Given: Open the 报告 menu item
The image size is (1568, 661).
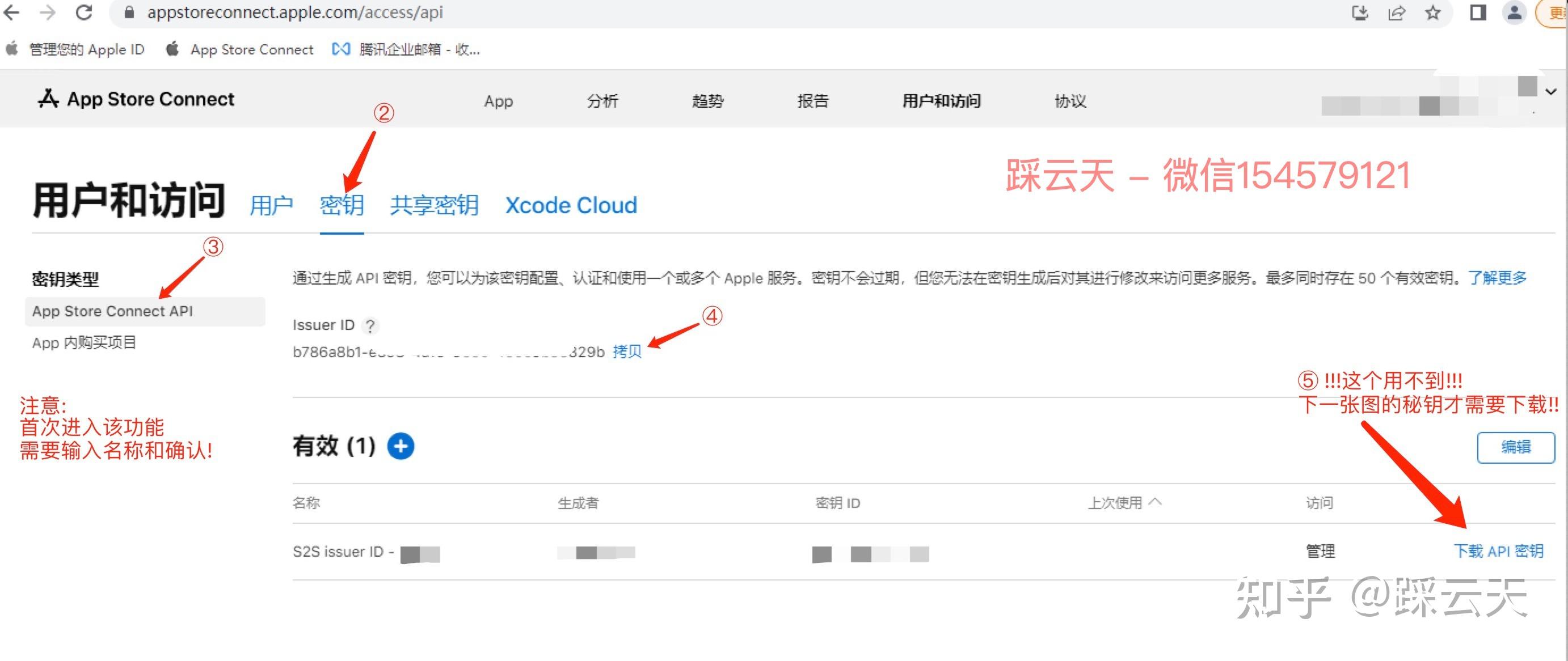Looking at the screenshot, I should pos(815,101).
